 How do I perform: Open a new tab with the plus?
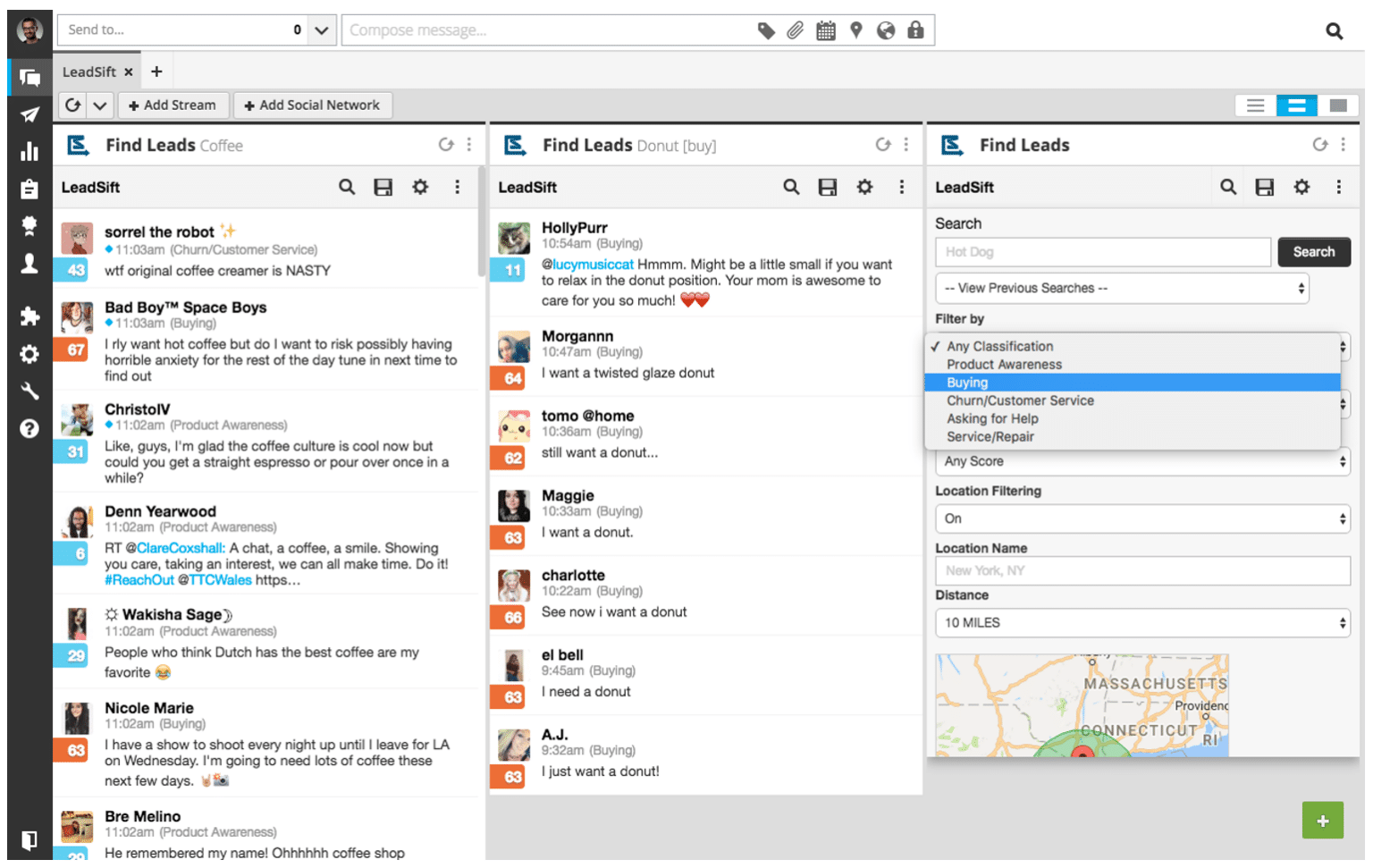pyautogui.click(x=156, y=71)
